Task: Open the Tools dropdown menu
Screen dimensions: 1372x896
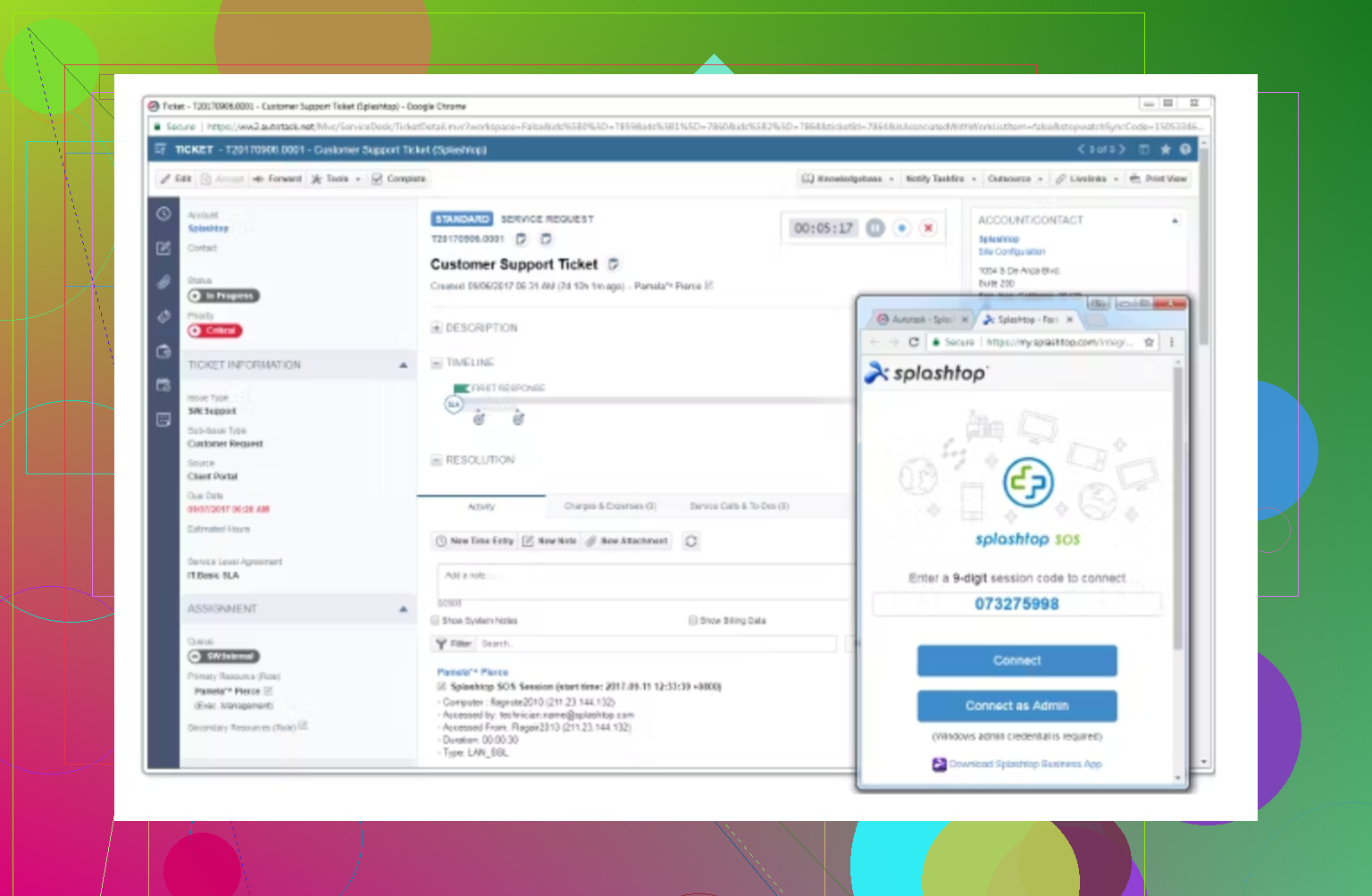Action: (337, 179)
